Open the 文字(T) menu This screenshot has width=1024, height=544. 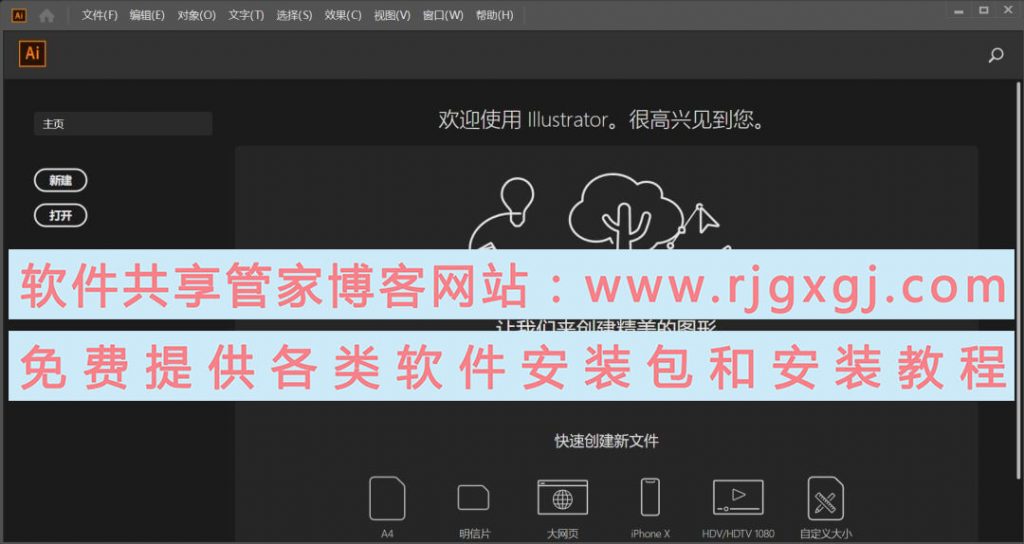coord(246,15)
